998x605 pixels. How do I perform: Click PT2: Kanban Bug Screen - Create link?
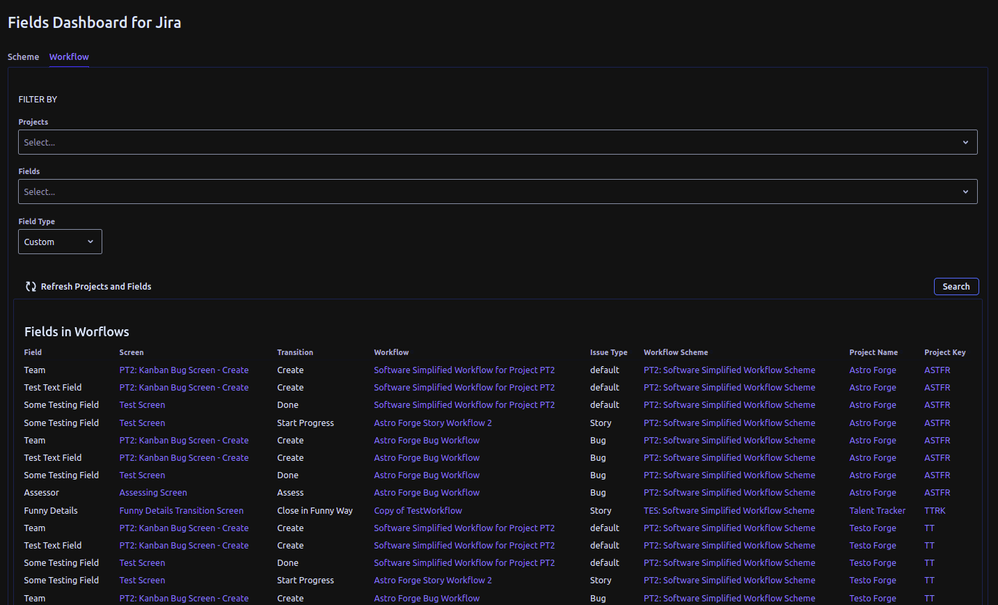click(x=183, y=370)
